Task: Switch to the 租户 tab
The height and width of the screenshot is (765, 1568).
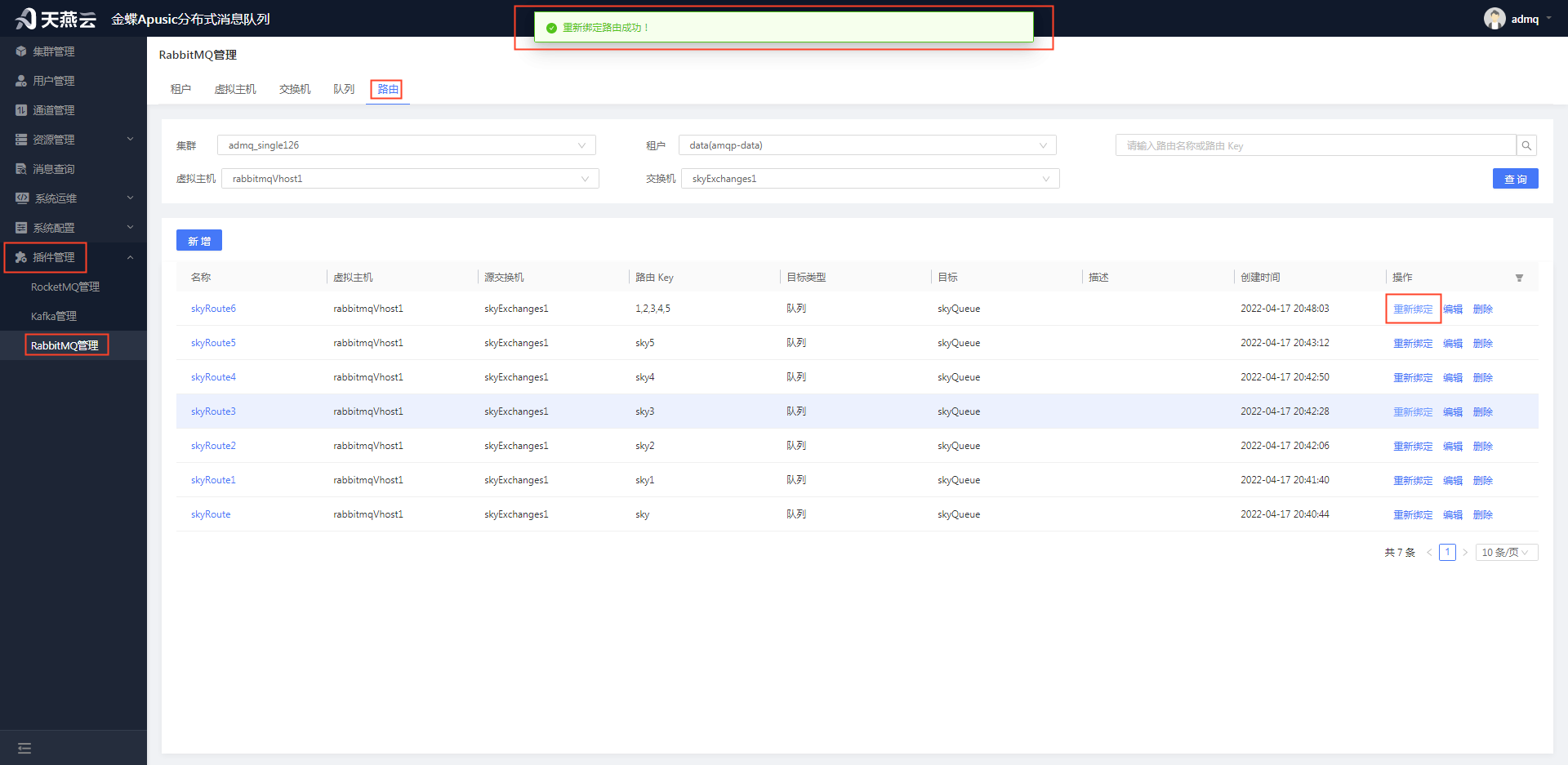Action: click(180, 89)
